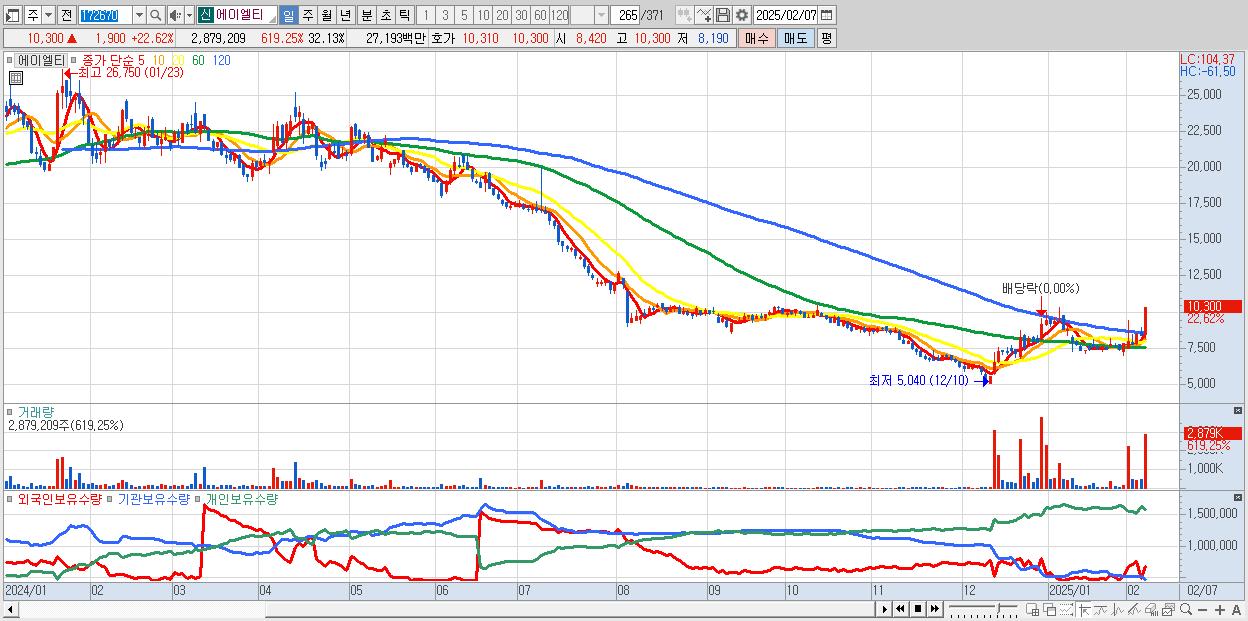Viewport: 1248px width, 621px height.
Task: Switch to 초 second chart period
Action: pos(385,15)
